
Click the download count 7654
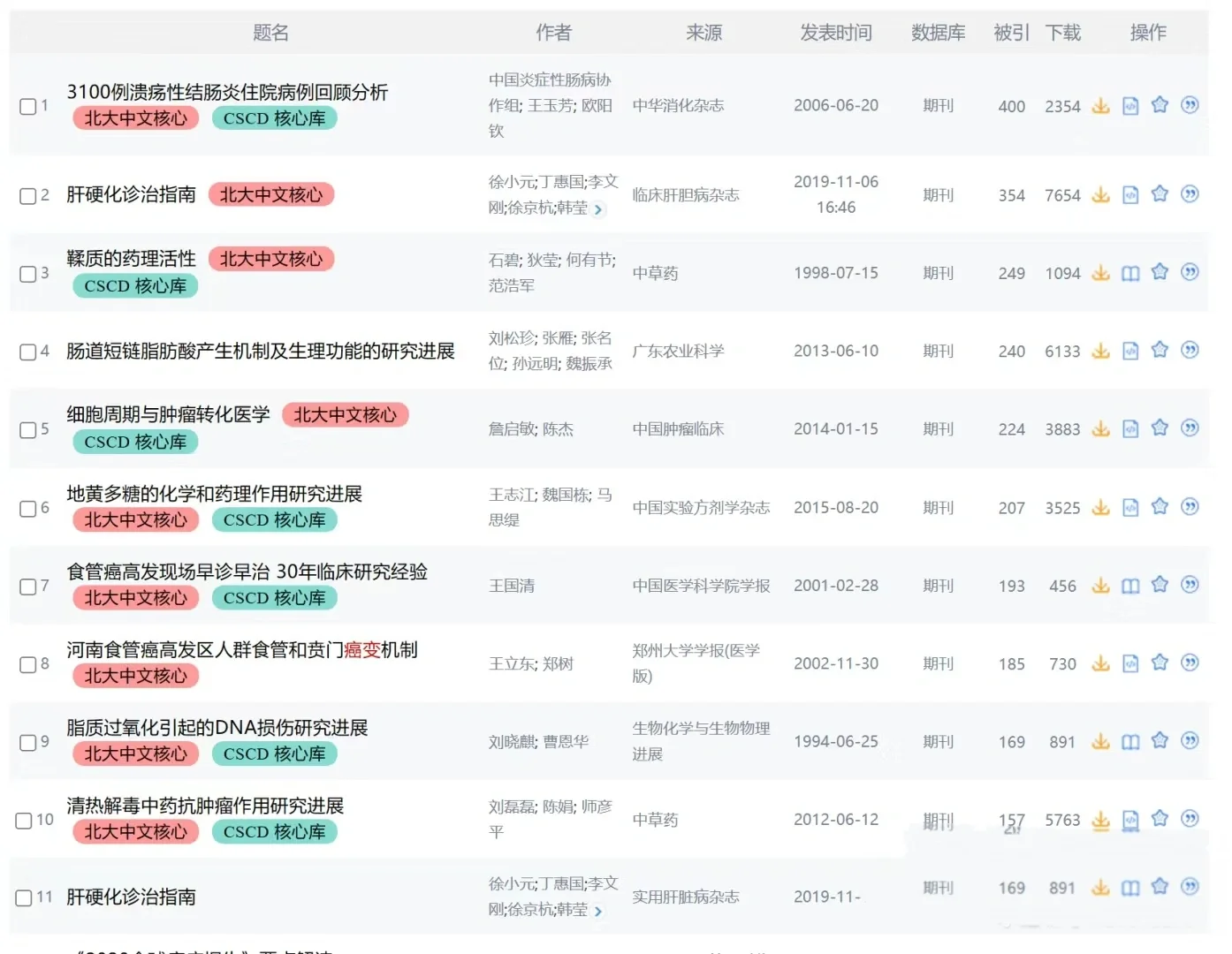point(1062,195)
